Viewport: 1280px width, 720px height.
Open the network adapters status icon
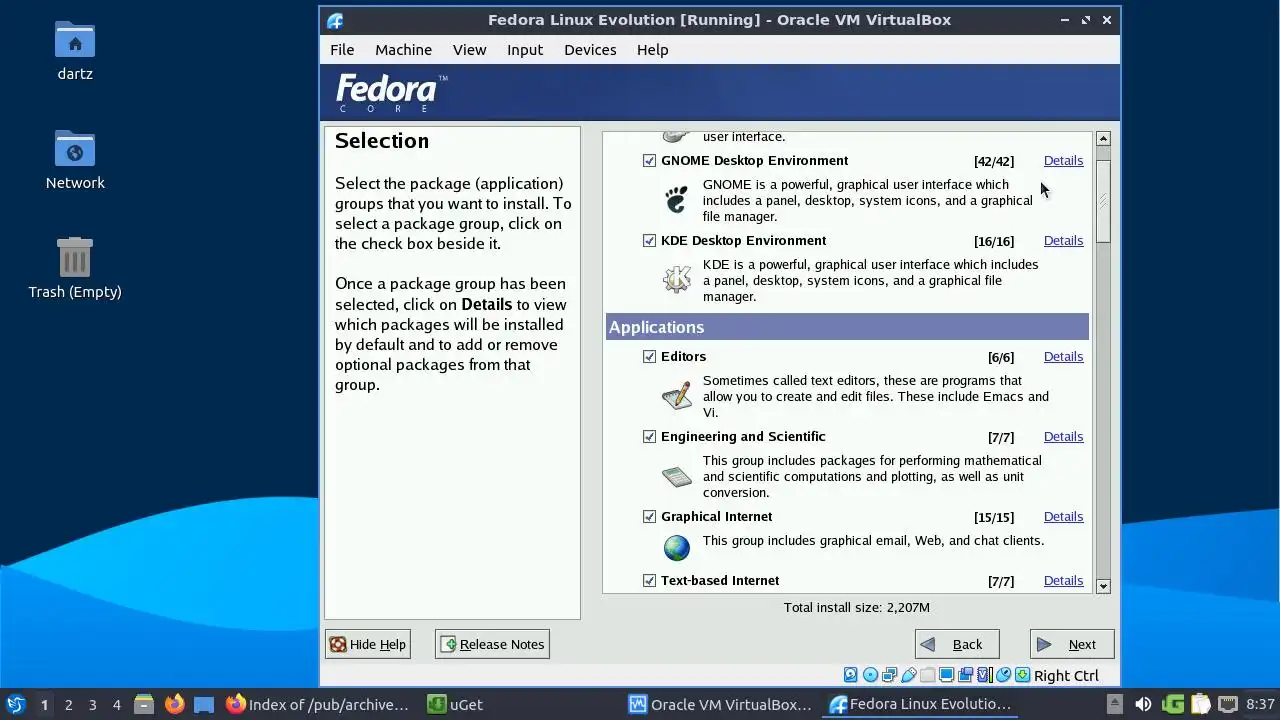tap(889, 675)
